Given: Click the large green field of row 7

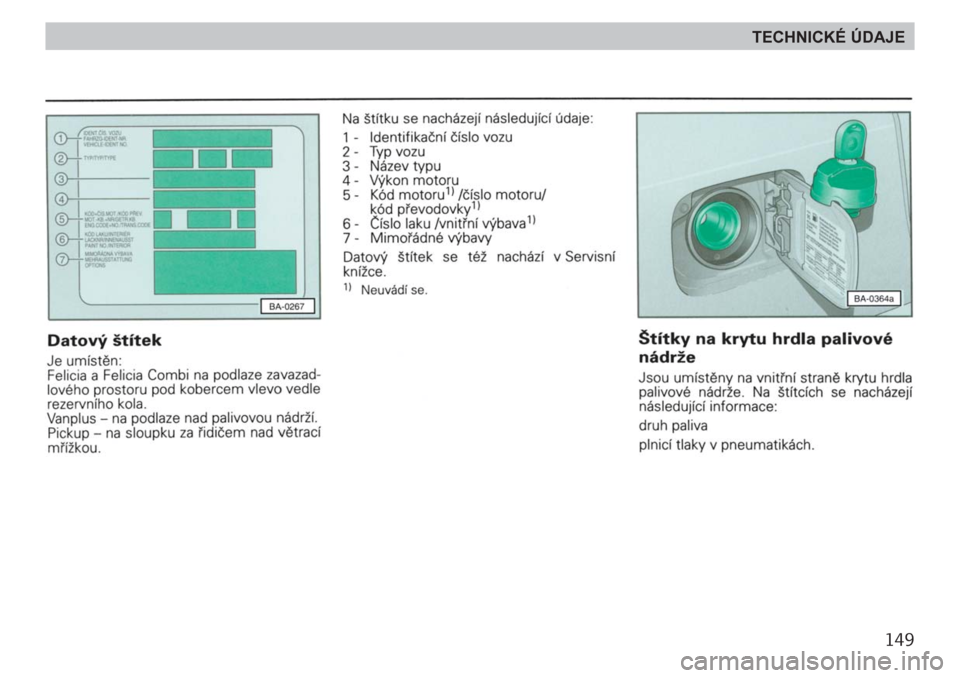Looking at the screenshot, I should click(225, 272).
